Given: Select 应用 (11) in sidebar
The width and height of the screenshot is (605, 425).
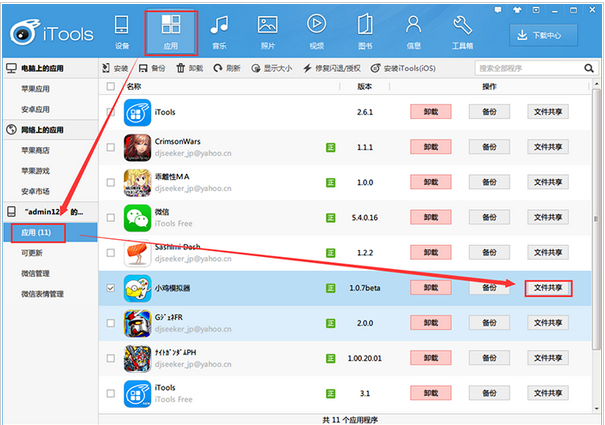Looking at the screenshot, I should click(50, 232).
